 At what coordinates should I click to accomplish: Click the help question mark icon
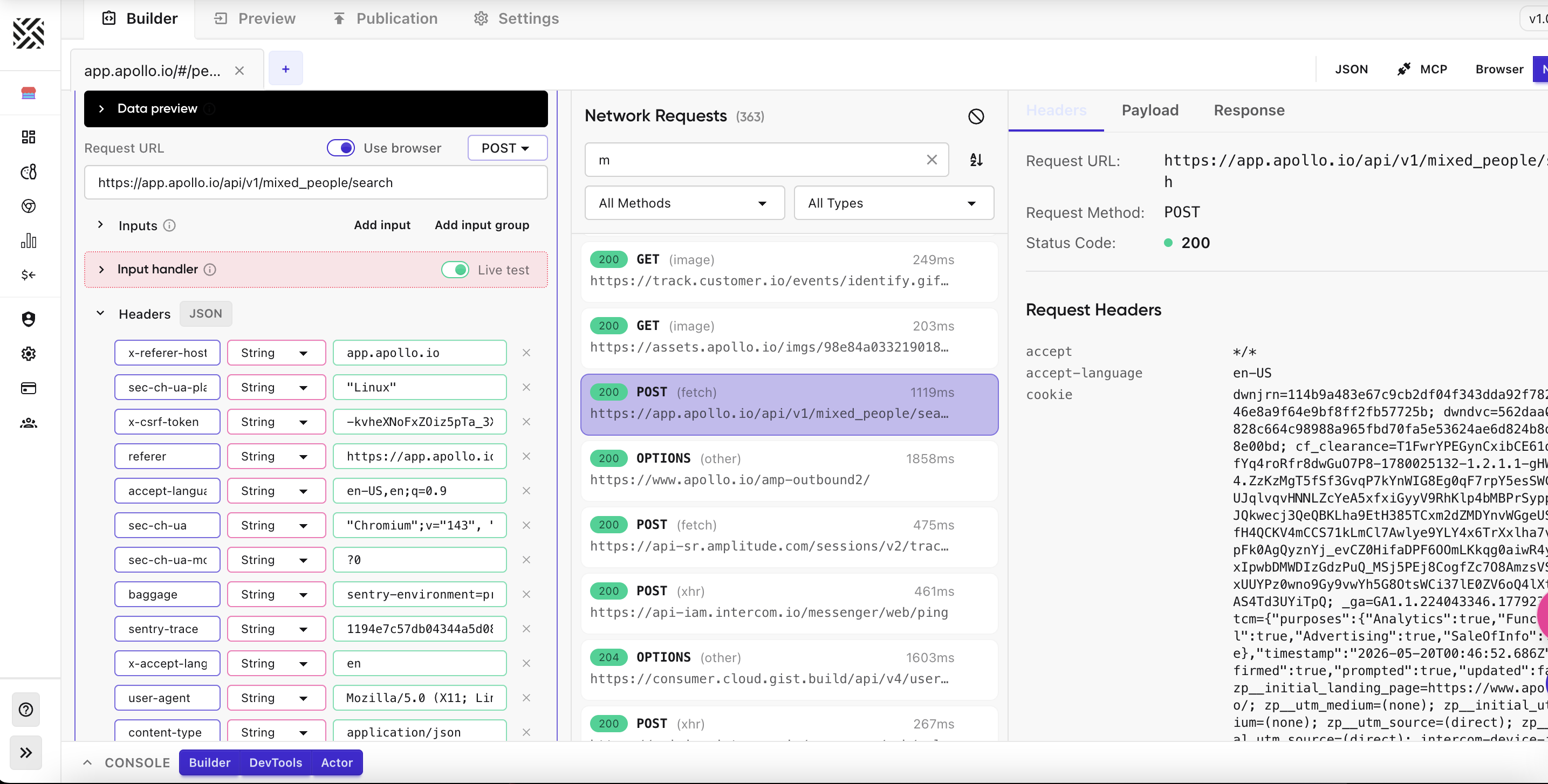click(26, 710)
